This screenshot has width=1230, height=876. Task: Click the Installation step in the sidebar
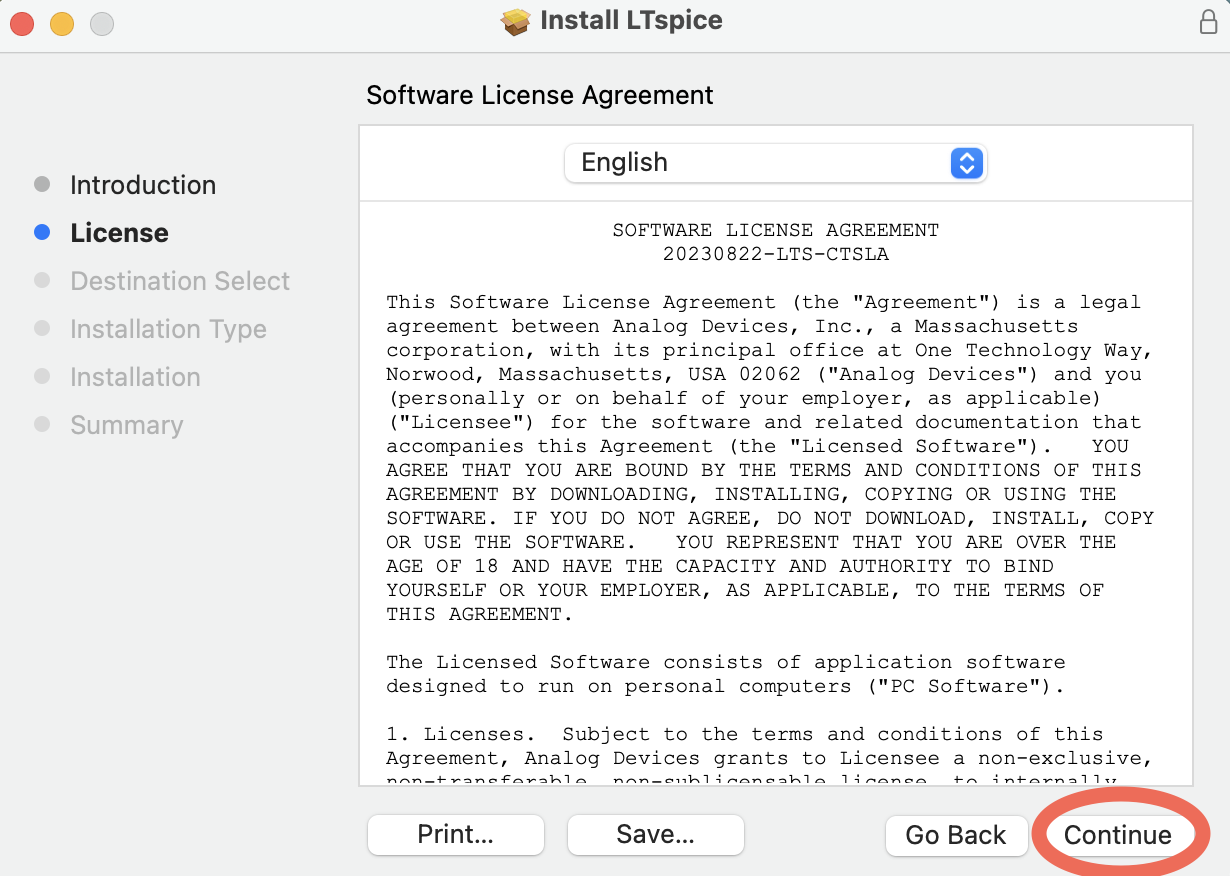coord(135,377)
